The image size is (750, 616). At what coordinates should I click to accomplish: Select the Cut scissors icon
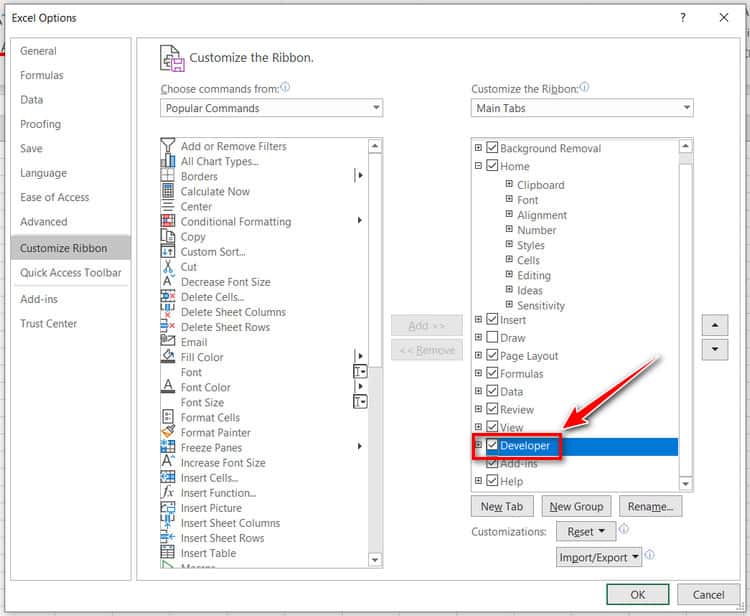click(168, 267)
